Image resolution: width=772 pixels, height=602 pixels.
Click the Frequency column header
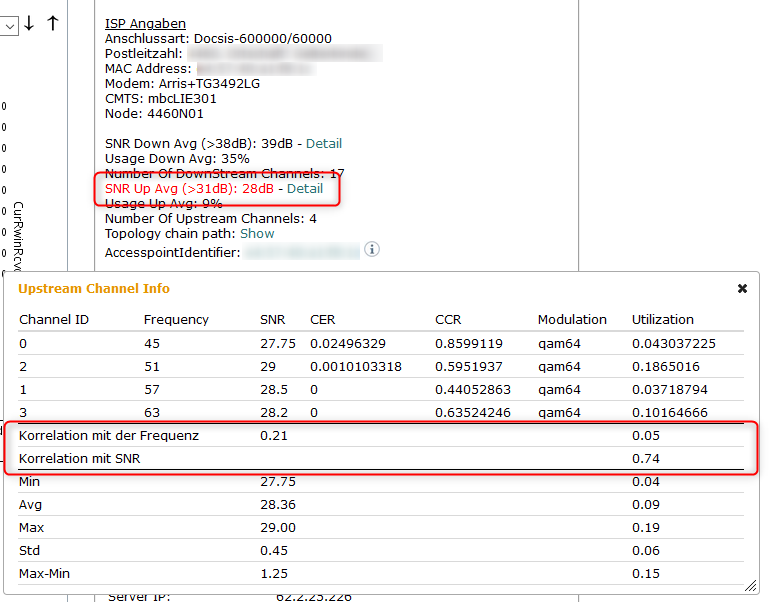(176, 319)
